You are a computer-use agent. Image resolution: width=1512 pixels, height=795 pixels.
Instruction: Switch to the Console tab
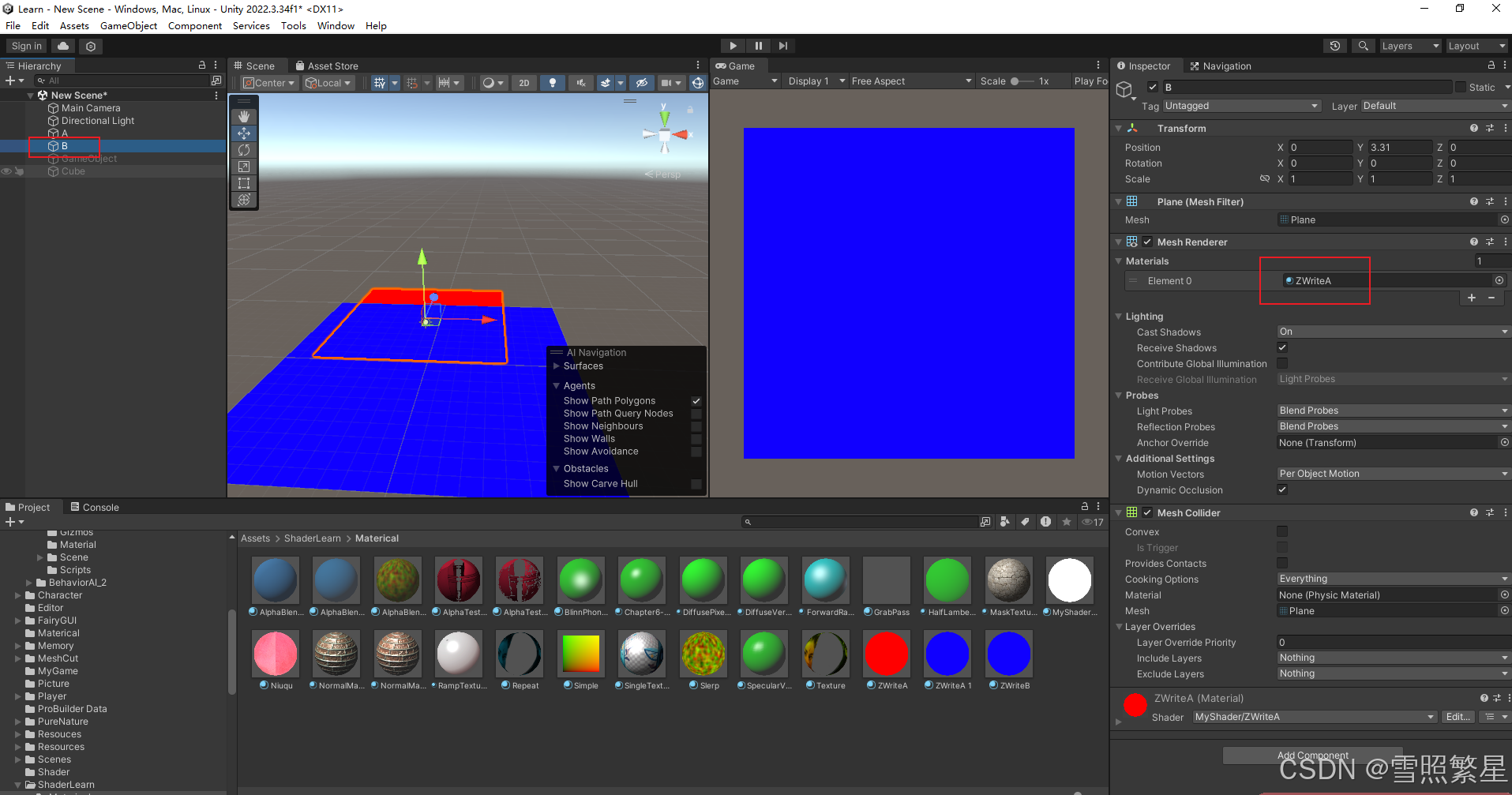(x=95, y=507)
